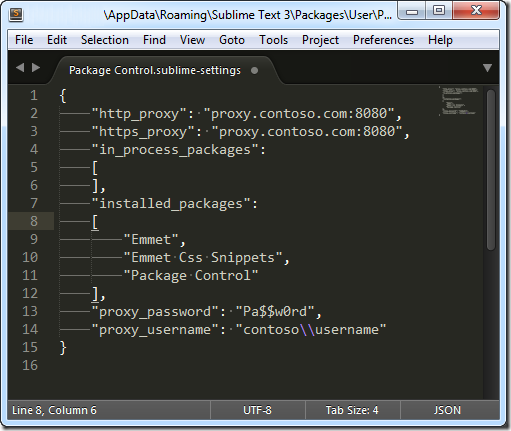This screenshot has height=431, width=511.
Task: Click the Sublime Text app icon in title bar
Action: (x=16, y=14)
